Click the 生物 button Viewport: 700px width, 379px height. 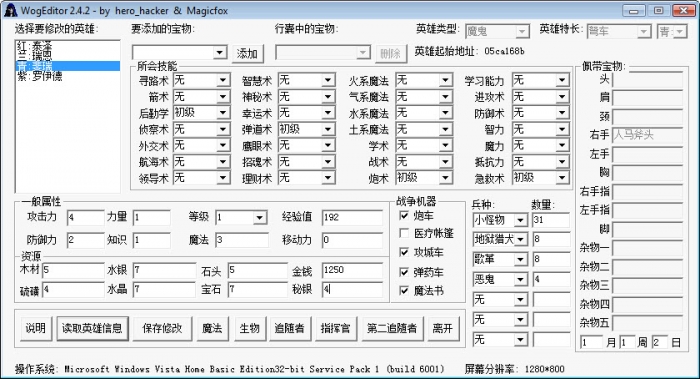tap(249, 329)
